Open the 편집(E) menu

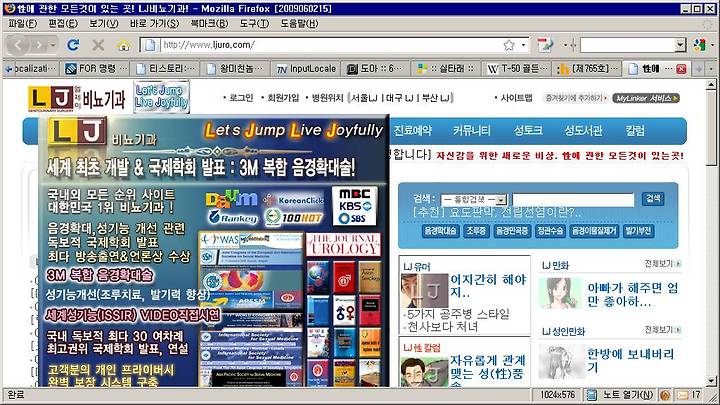click(x=63, y=23)
